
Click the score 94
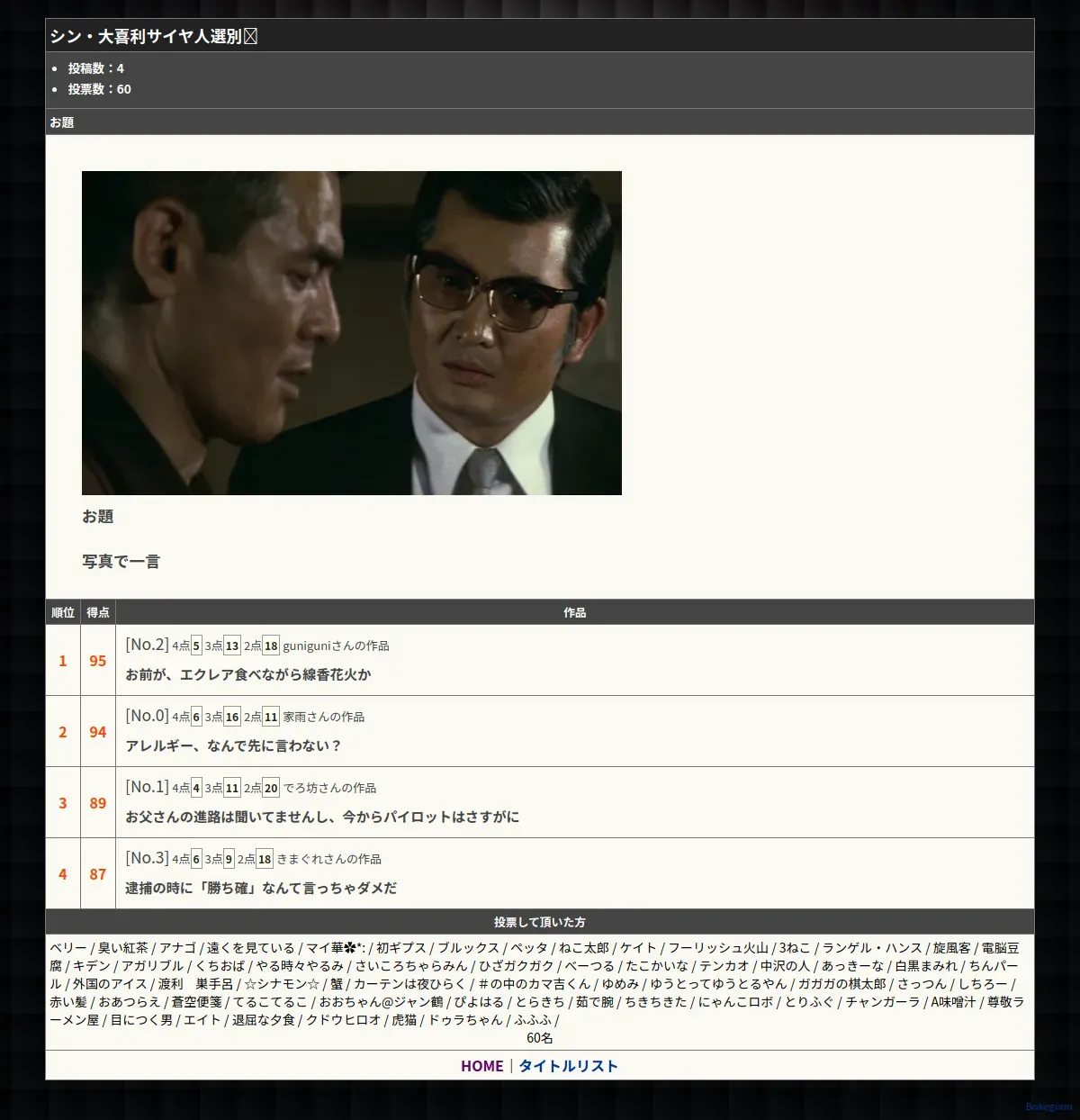[98, 732]
